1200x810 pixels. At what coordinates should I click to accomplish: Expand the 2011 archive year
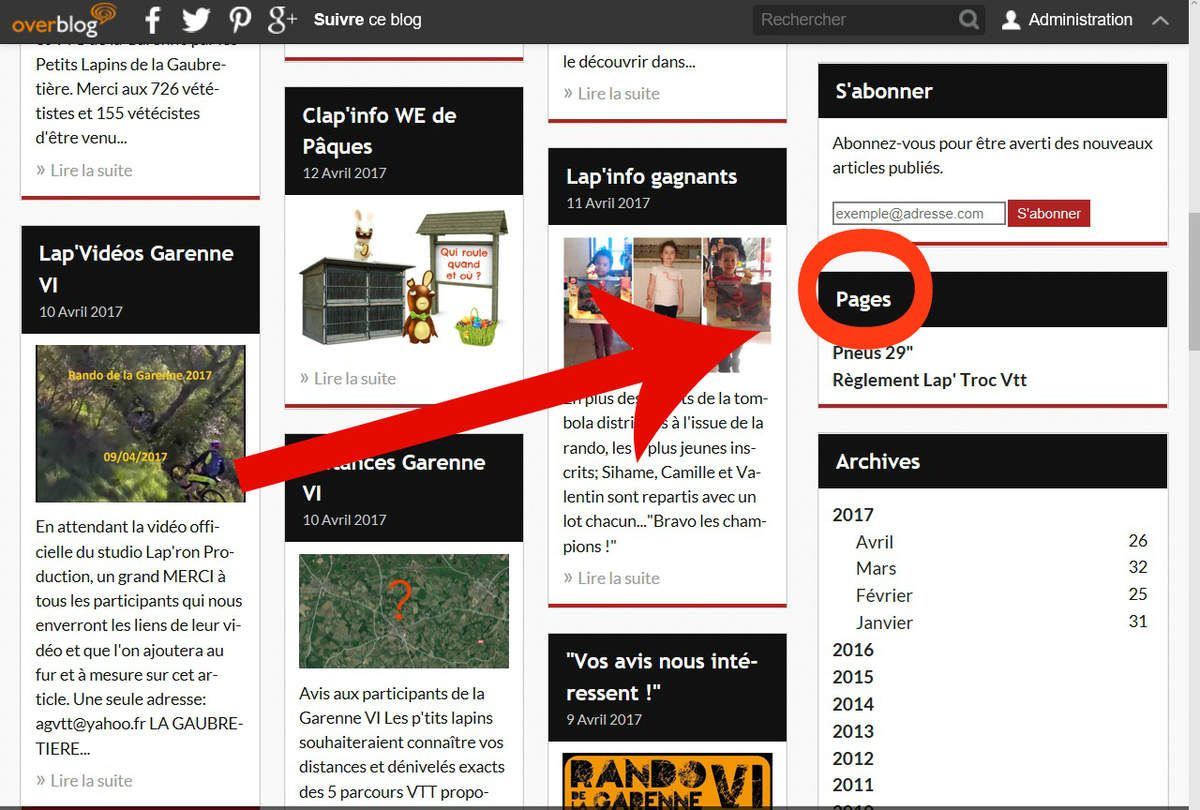(853, 785)
